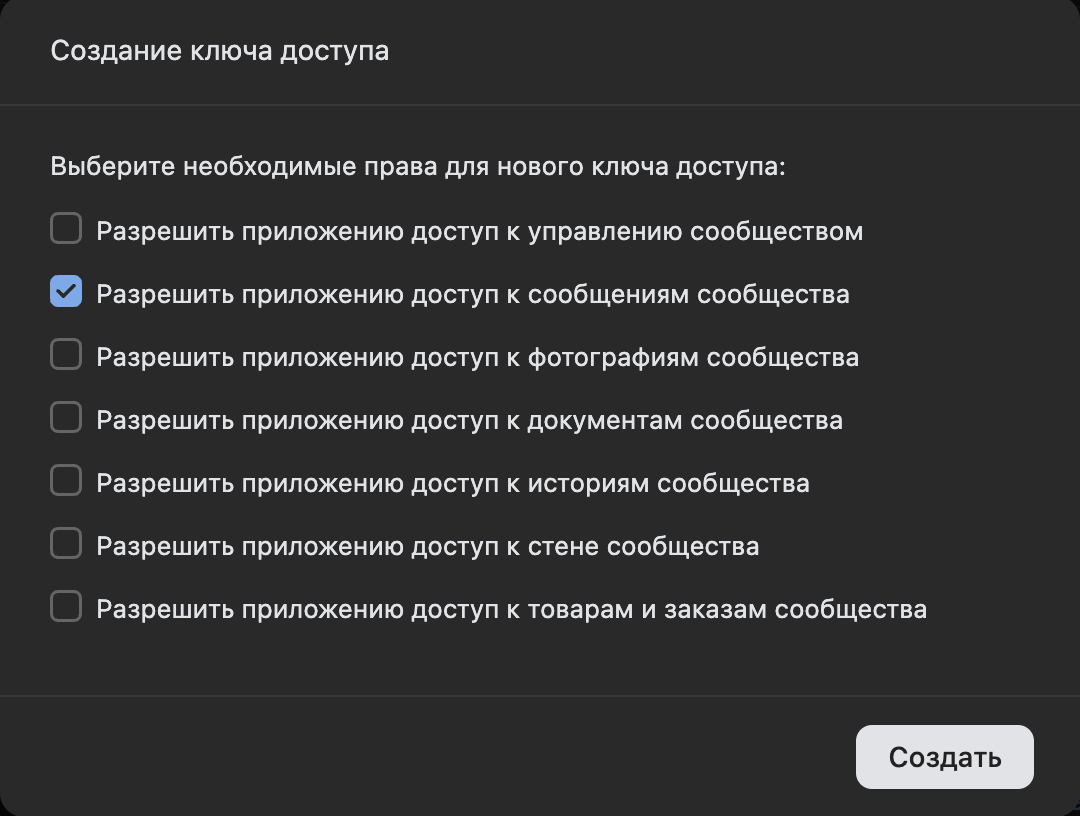Enable access to community photos
The image size is (1080, 816).
[65, 354]
